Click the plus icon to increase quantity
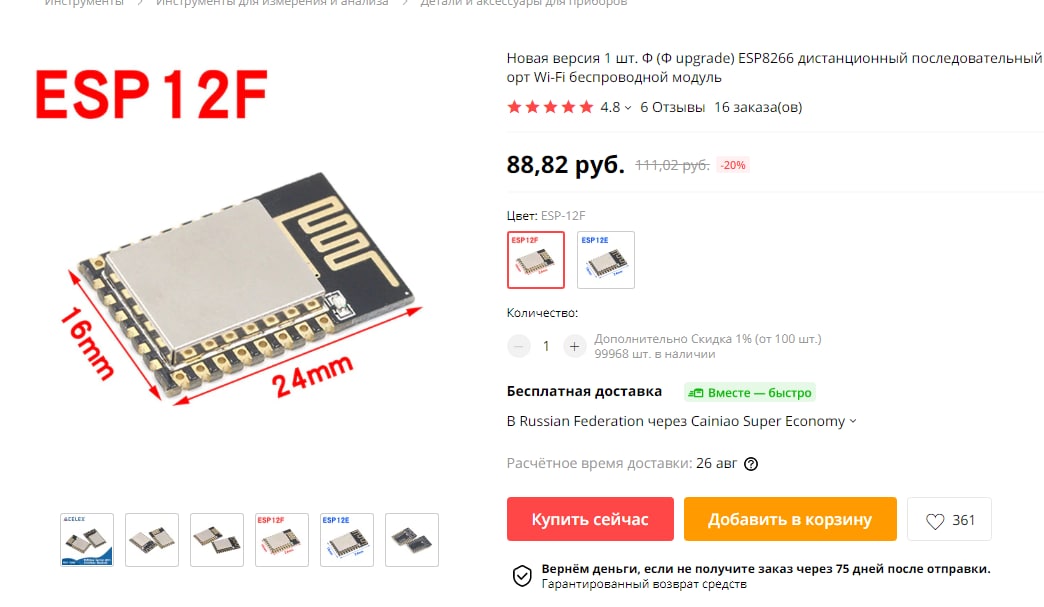This screenshot has width=1044, height=607. coord(574,346)
